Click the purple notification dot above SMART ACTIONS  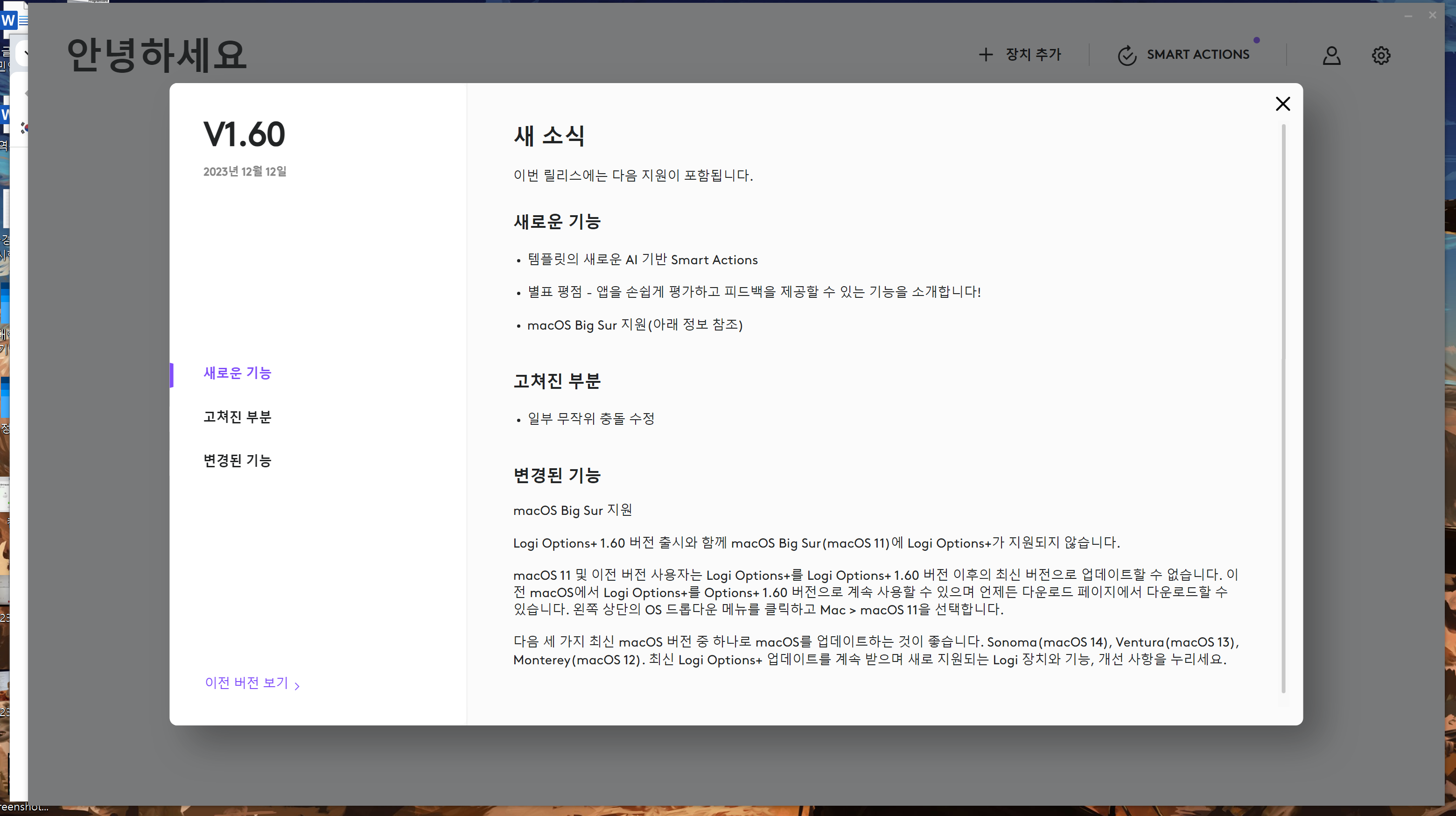1257,40
